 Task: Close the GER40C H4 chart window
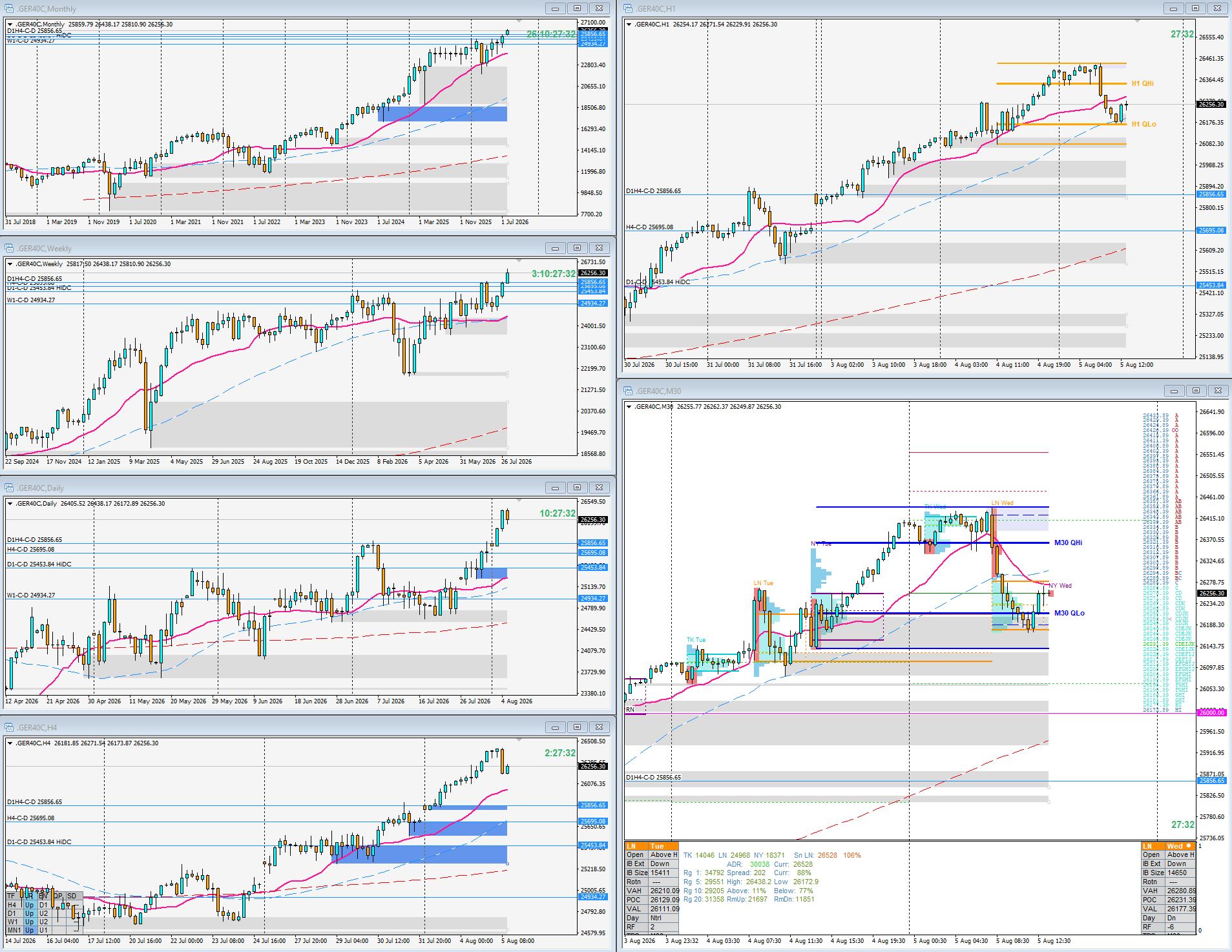click(599, 727)
